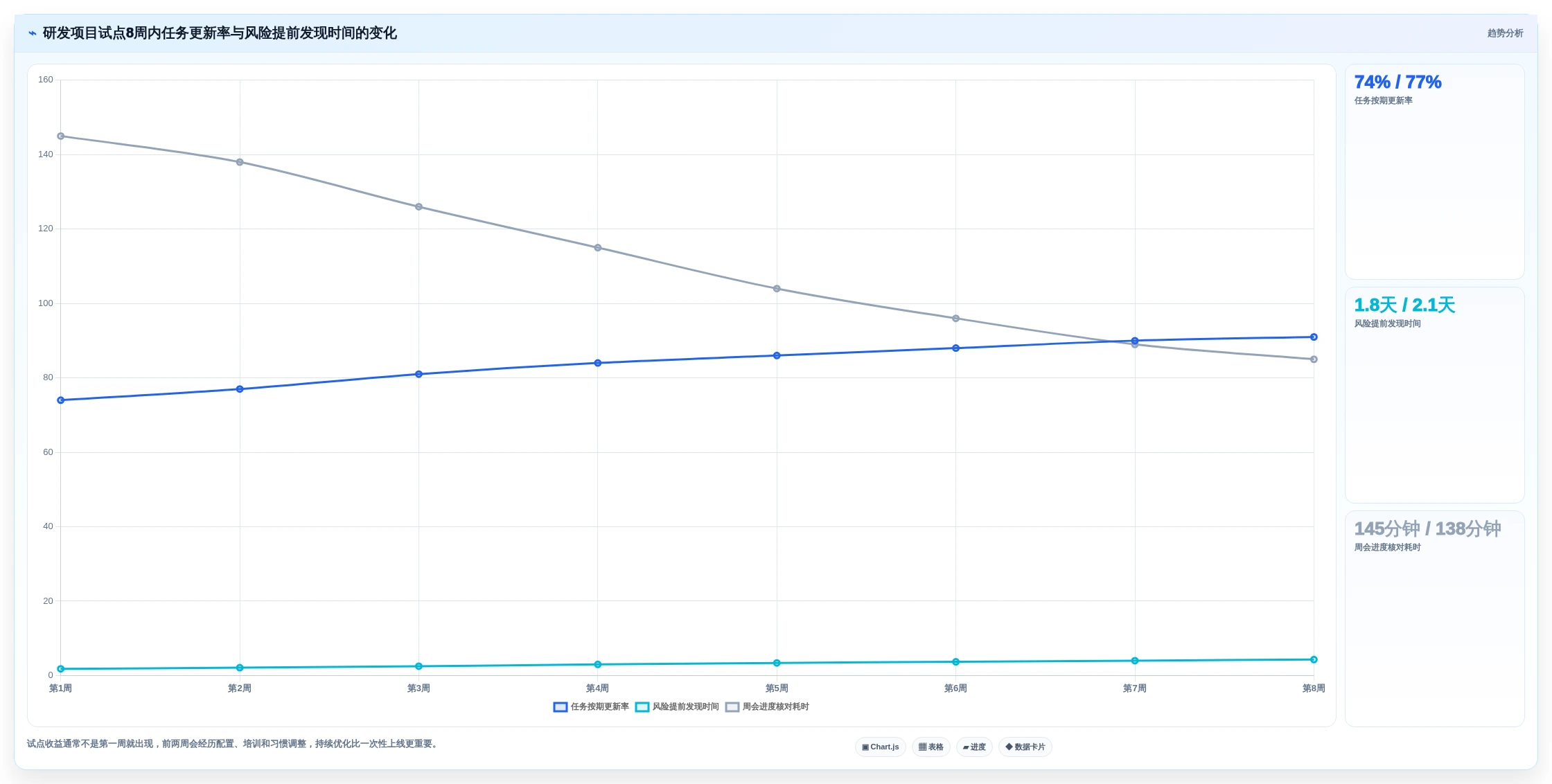Click the 第1周 x-axis label

(x=61, y=688)
